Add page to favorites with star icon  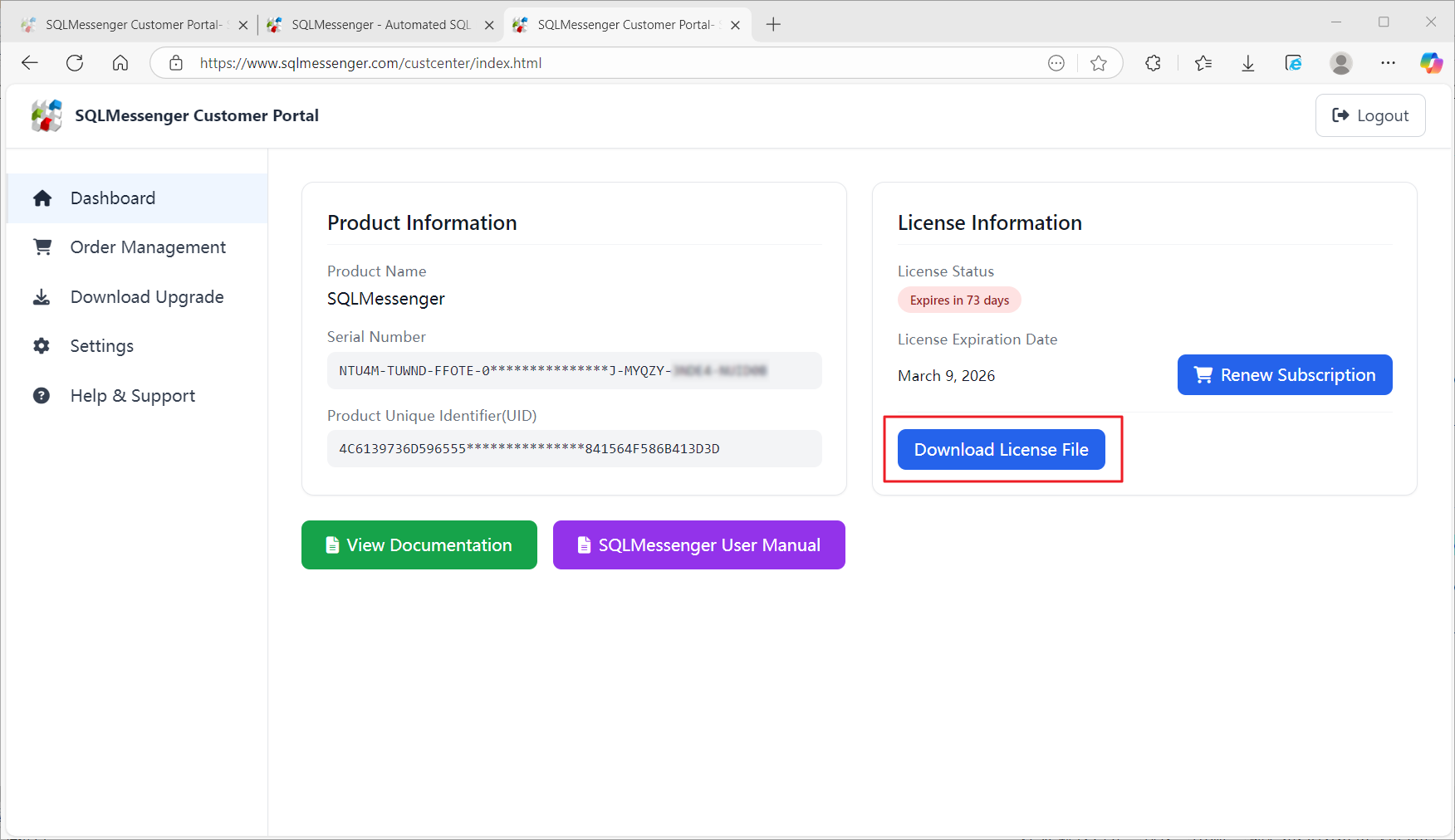pyautogui.click(x=1098, y=63)
